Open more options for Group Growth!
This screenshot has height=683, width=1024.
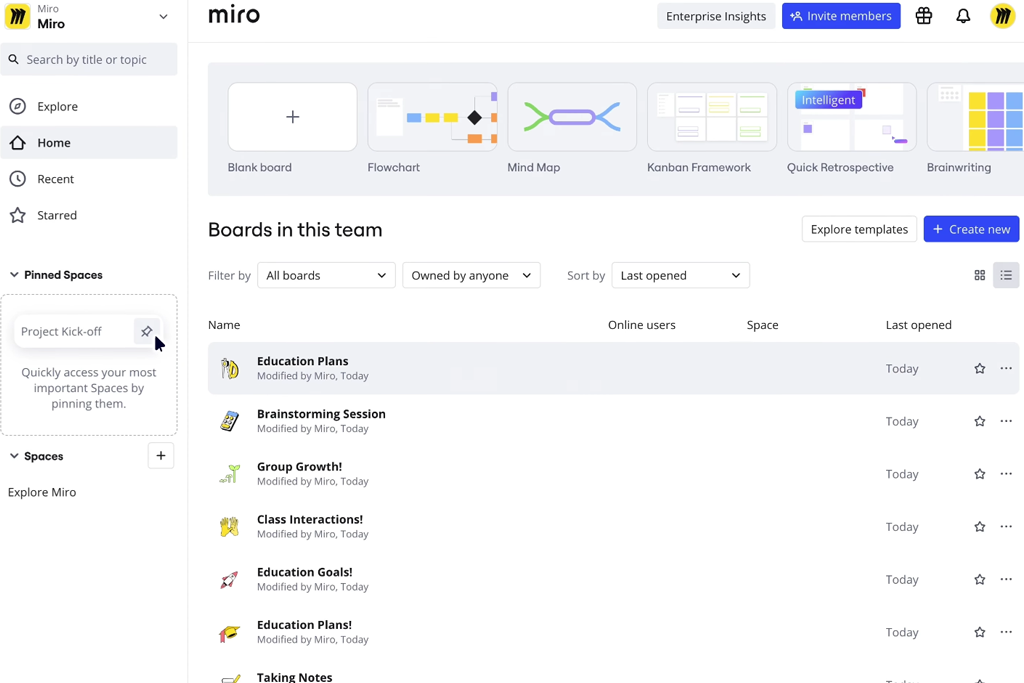[x=1006, y=474]
